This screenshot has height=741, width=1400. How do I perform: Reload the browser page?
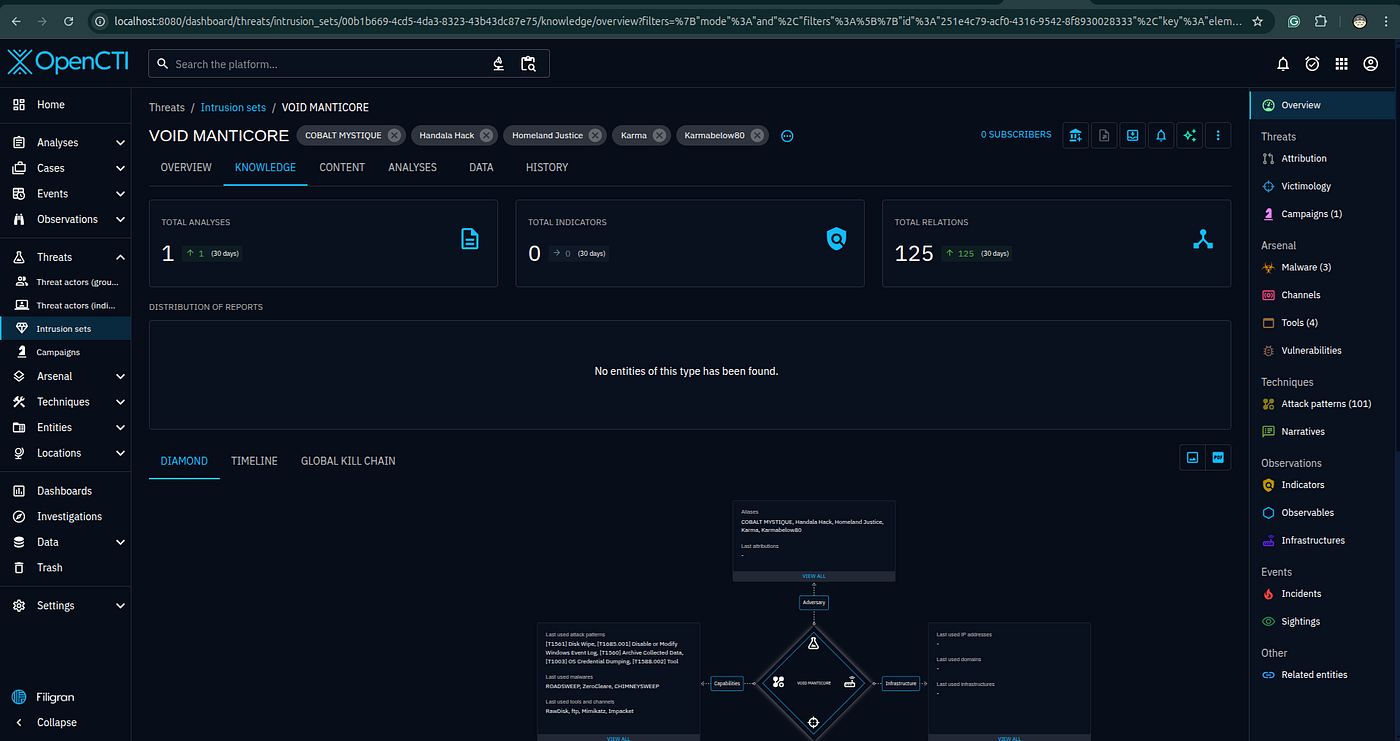[68, 20]
